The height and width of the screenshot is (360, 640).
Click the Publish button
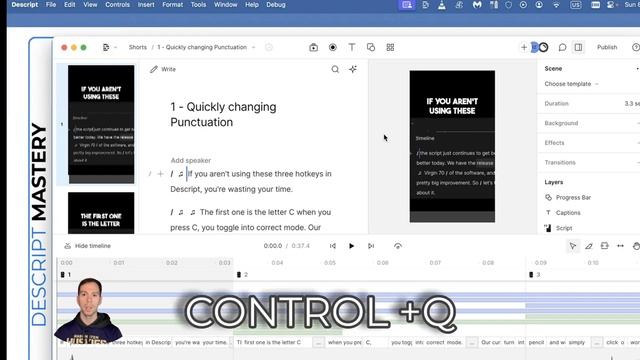[x=607, y=47]
